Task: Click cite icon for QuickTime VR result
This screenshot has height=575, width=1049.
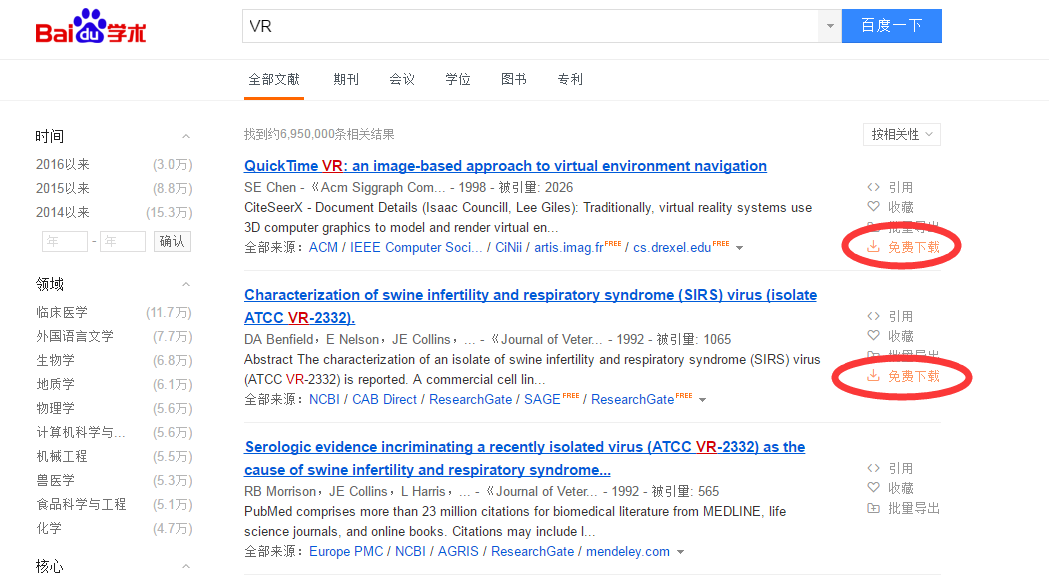Action: coord(873,187)
